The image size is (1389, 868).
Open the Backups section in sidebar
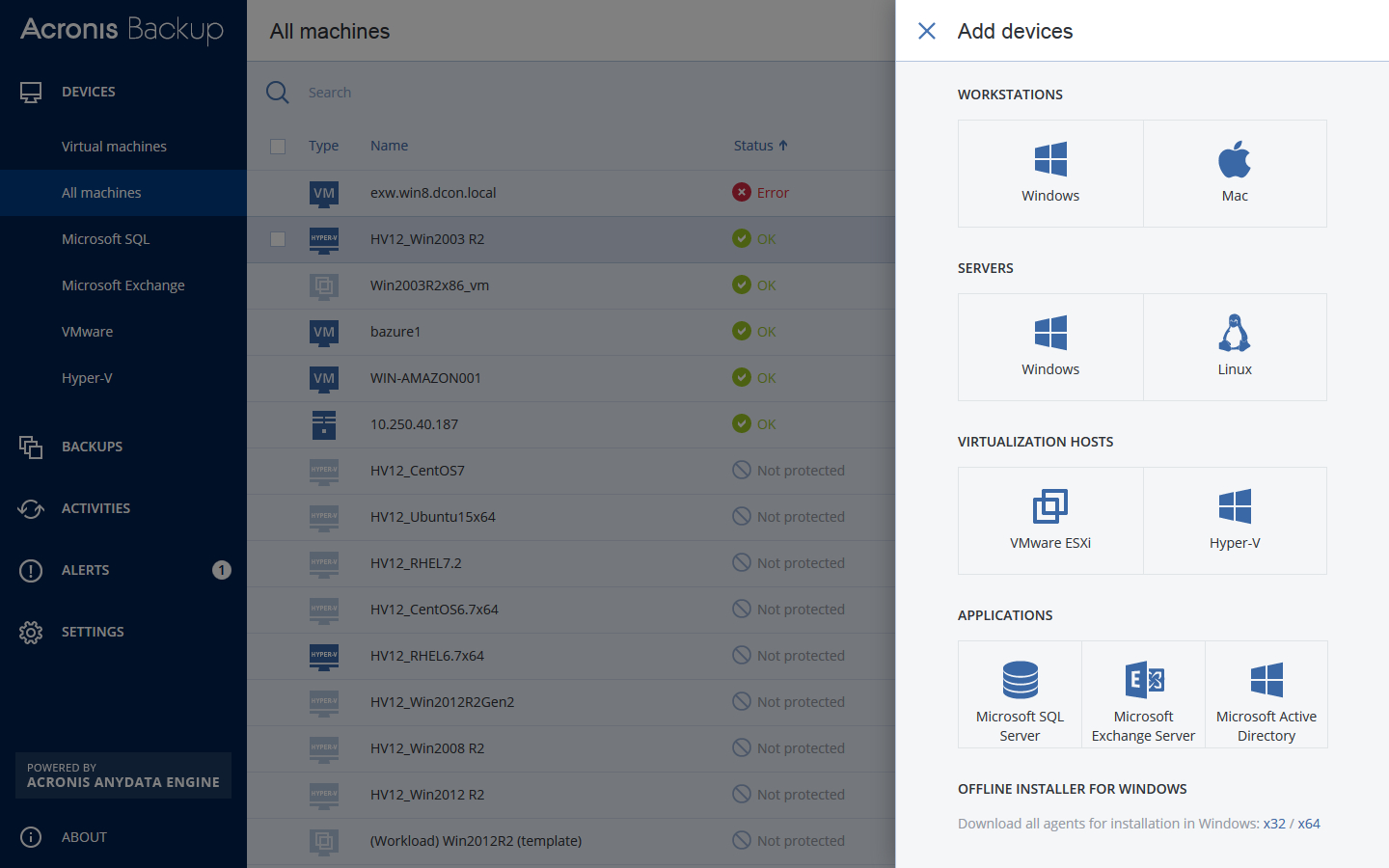click(92, 447)
